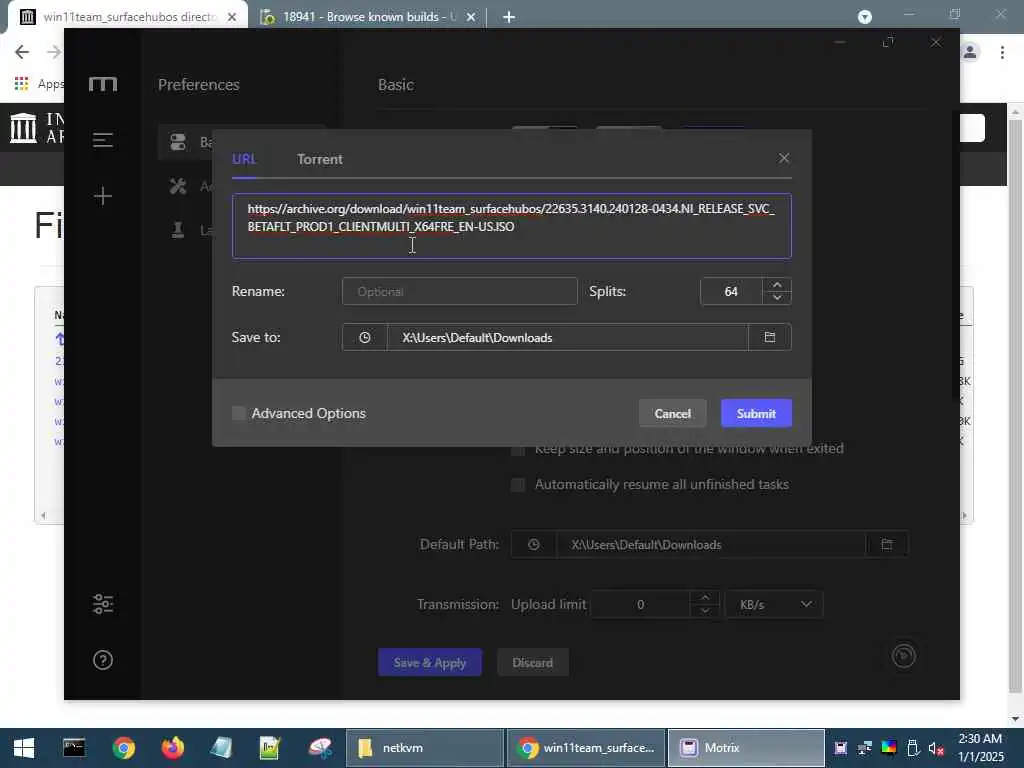Click the Basic preferences category icon
Image resolution: width=1024 pixels, height=768 pixels.
(x=178, y=142)
